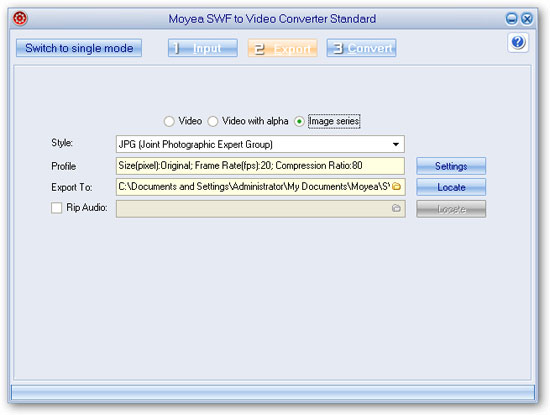Click the red Moyea application logo icon
550x415 pixels.
tap(20, 18)
